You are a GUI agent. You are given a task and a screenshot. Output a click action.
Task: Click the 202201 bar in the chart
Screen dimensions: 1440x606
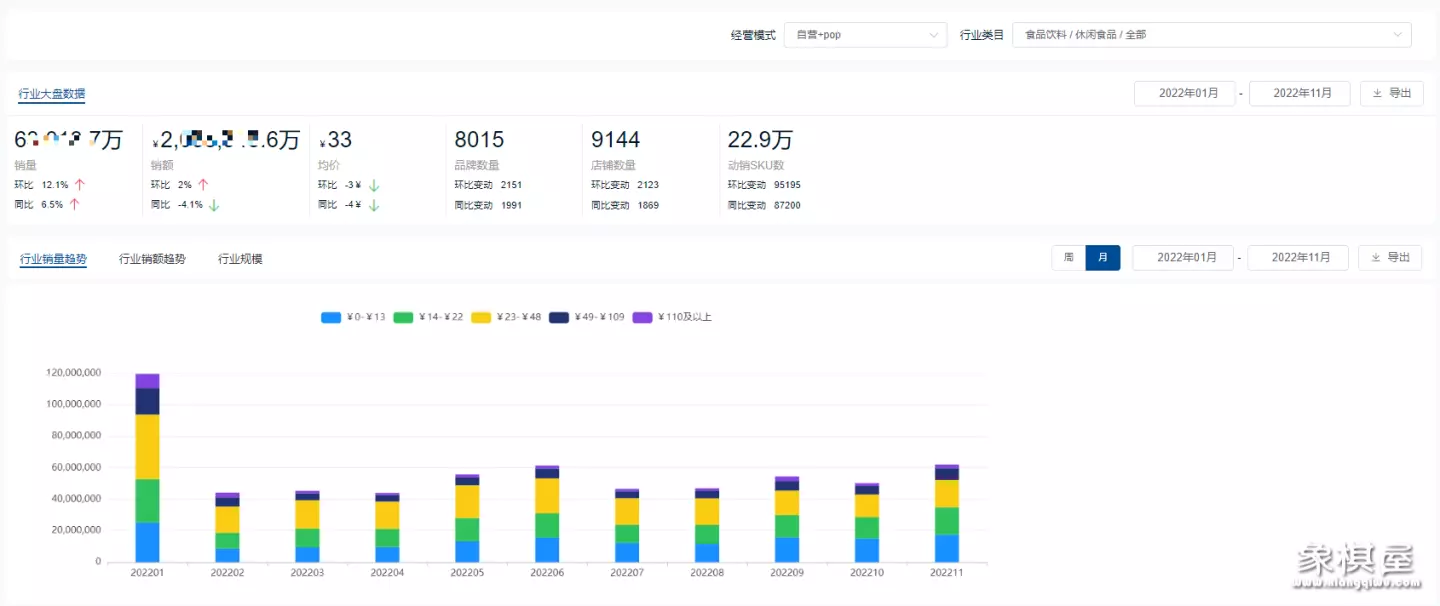point(147,468)
